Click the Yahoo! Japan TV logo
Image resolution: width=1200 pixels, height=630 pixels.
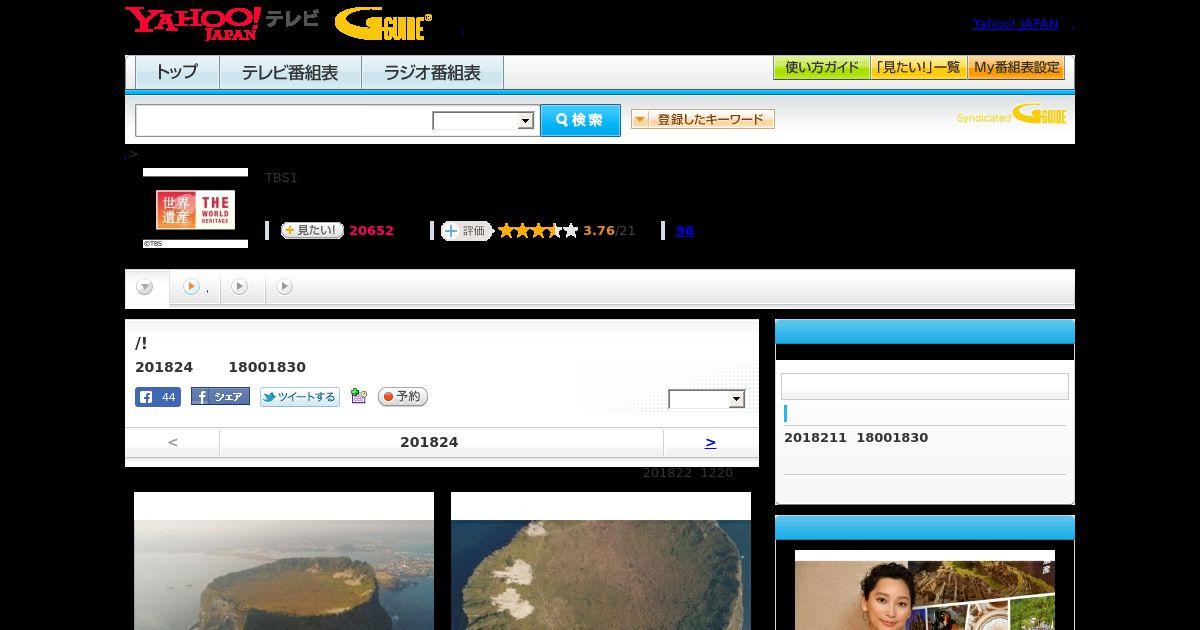click(222, 23)
